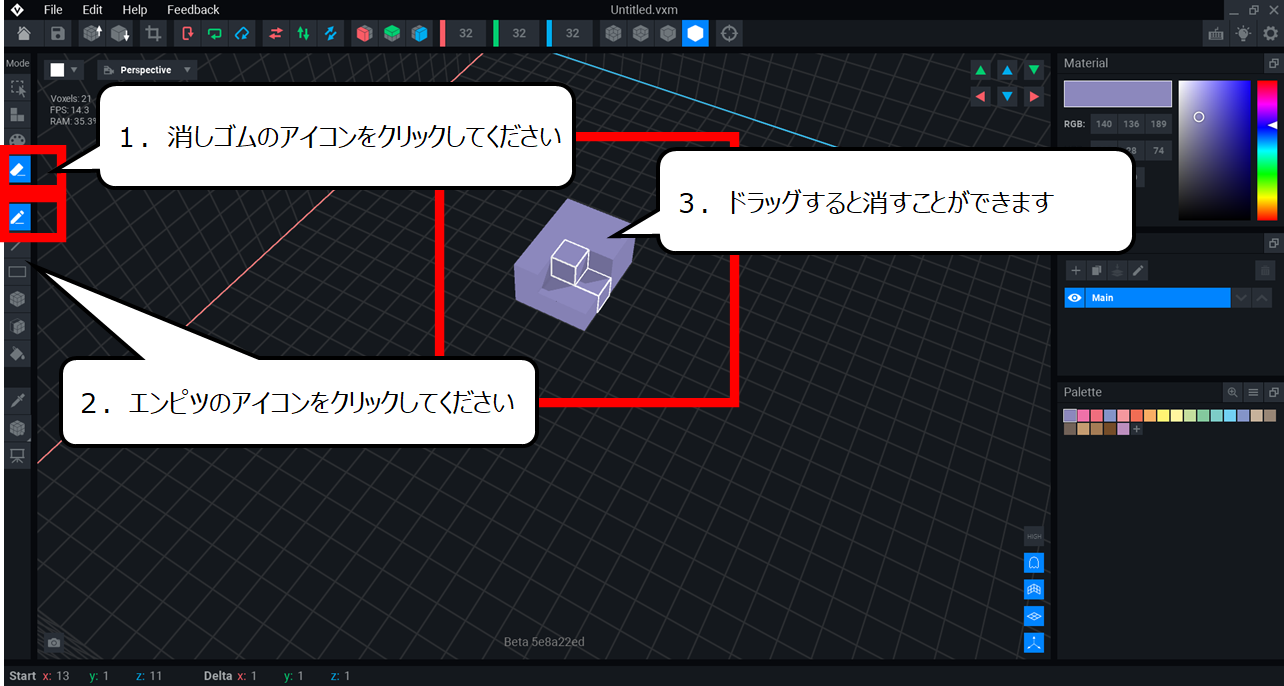Click the cube with up arrow icon
Viewport: 1284px width, 686px height.
click(x=92, y=33)
